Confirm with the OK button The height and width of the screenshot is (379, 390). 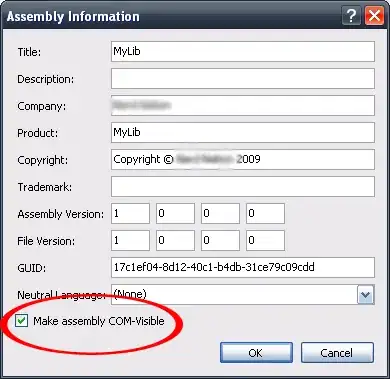click(256, 353)
